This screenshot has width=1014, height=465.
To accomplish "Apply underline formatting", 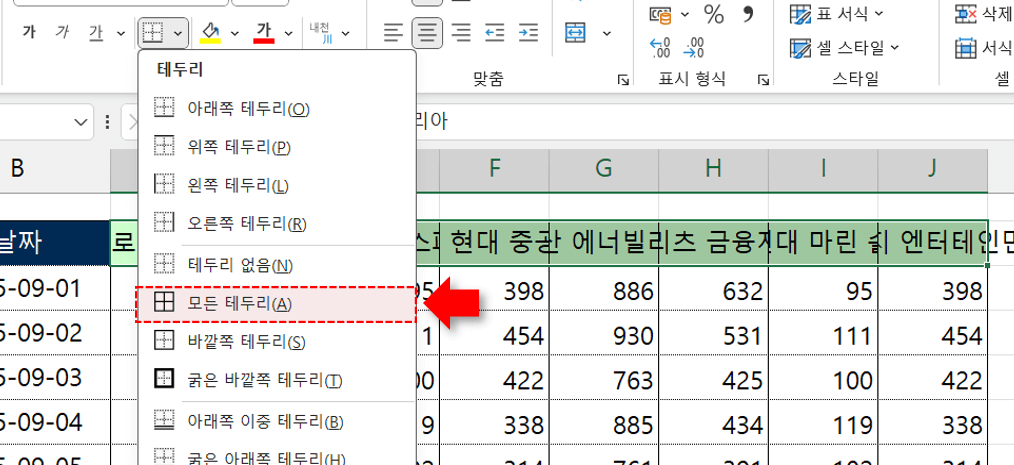I will [96, 32].
